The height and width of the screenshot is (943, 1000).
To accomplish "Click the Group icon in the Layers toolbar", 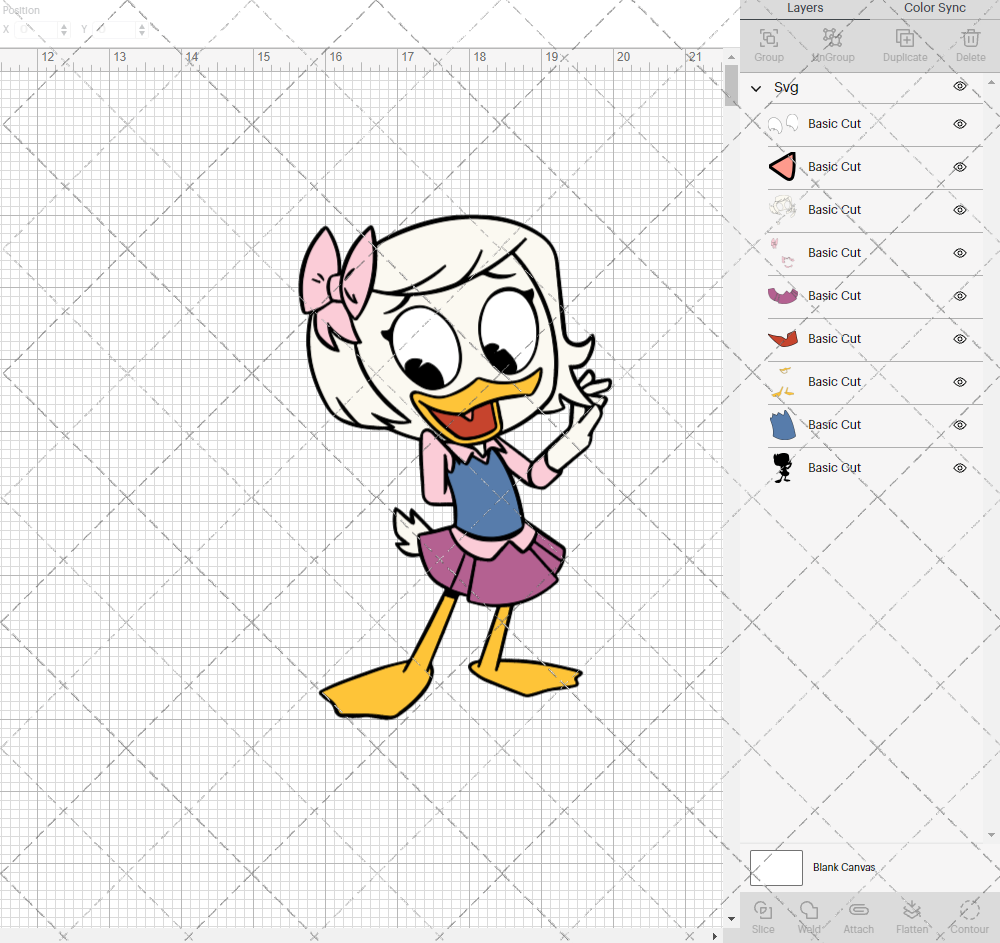I will click(x=768, y=38).
